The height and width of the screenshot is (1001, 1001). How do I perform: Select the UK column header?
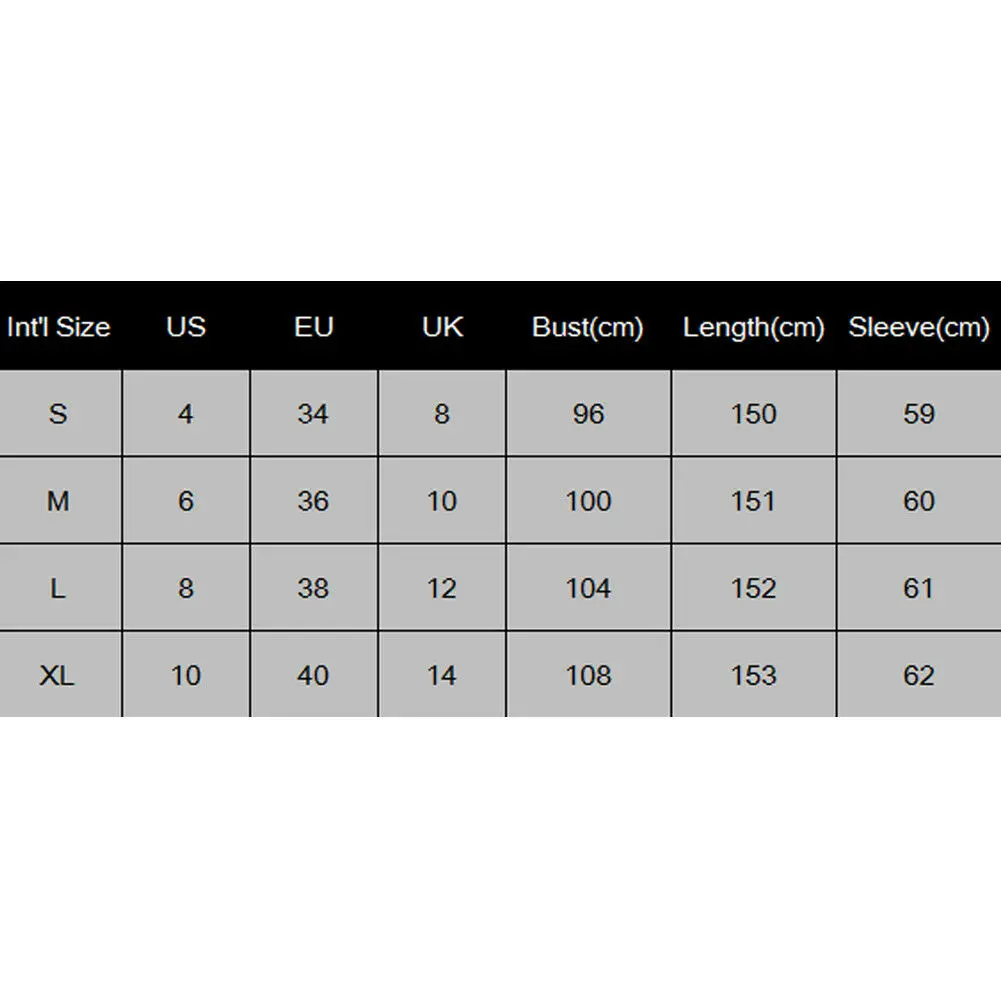pos(442,327)
